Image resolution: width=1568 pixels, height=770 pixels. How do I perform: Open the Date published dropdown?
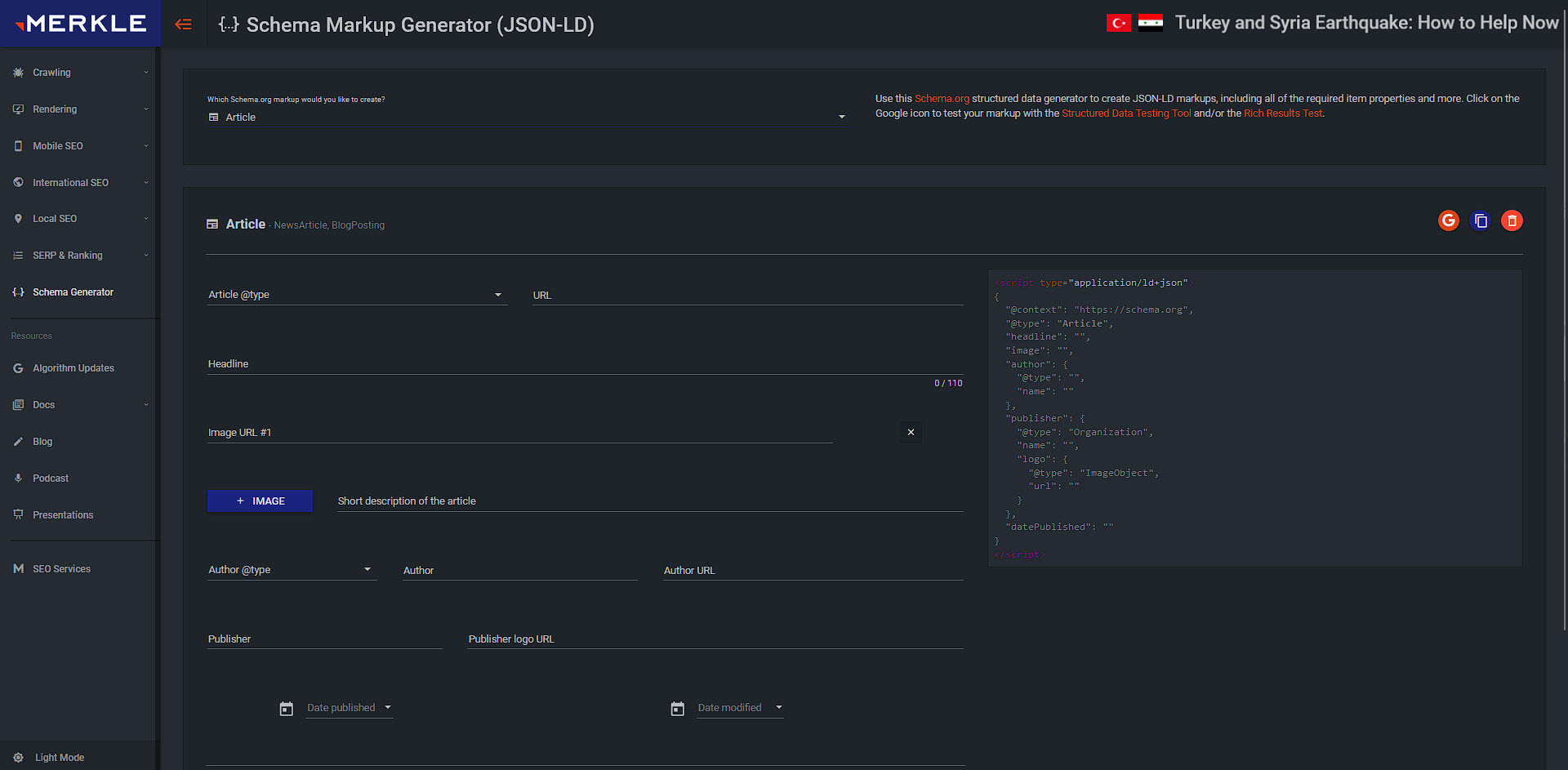point(350,708)
